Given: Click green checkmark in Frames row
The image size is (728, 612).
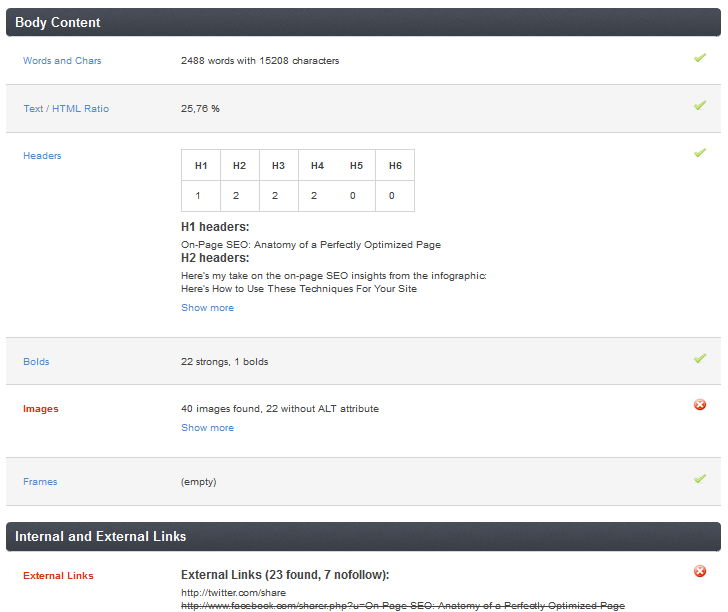Looking at the screenshot, I should click(x=700, y=479).
